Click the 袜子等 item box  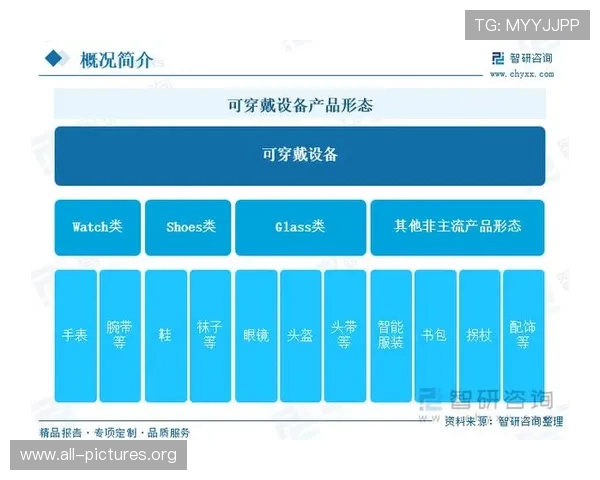pos(210,336)
